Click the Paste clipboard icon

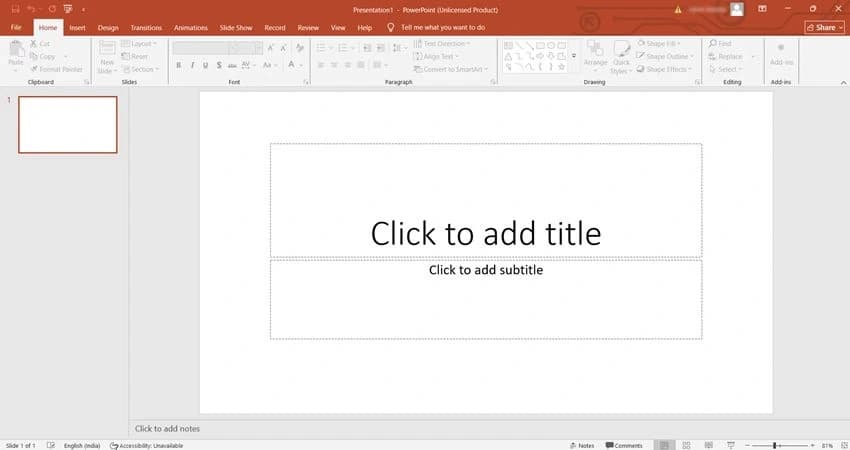[16, 49]
